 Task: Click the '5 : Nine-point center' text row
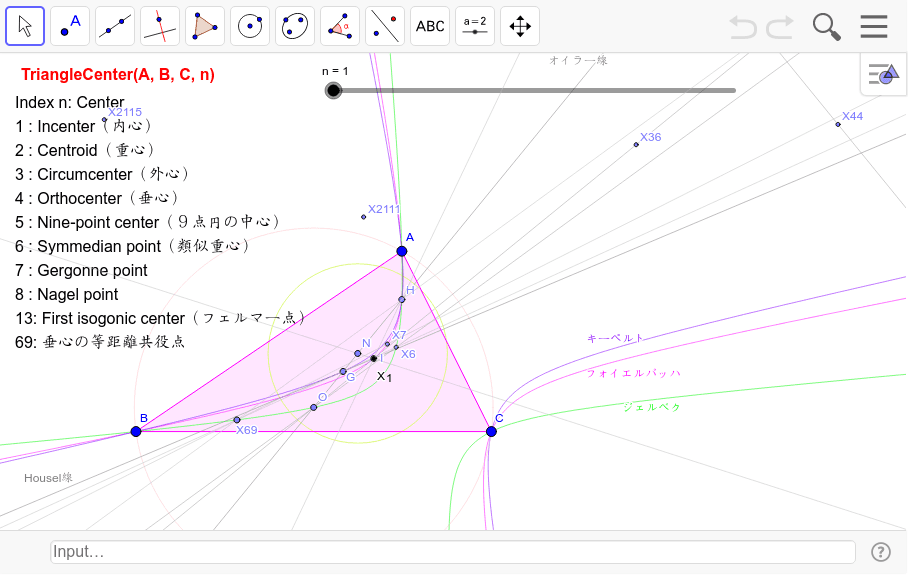148,222
